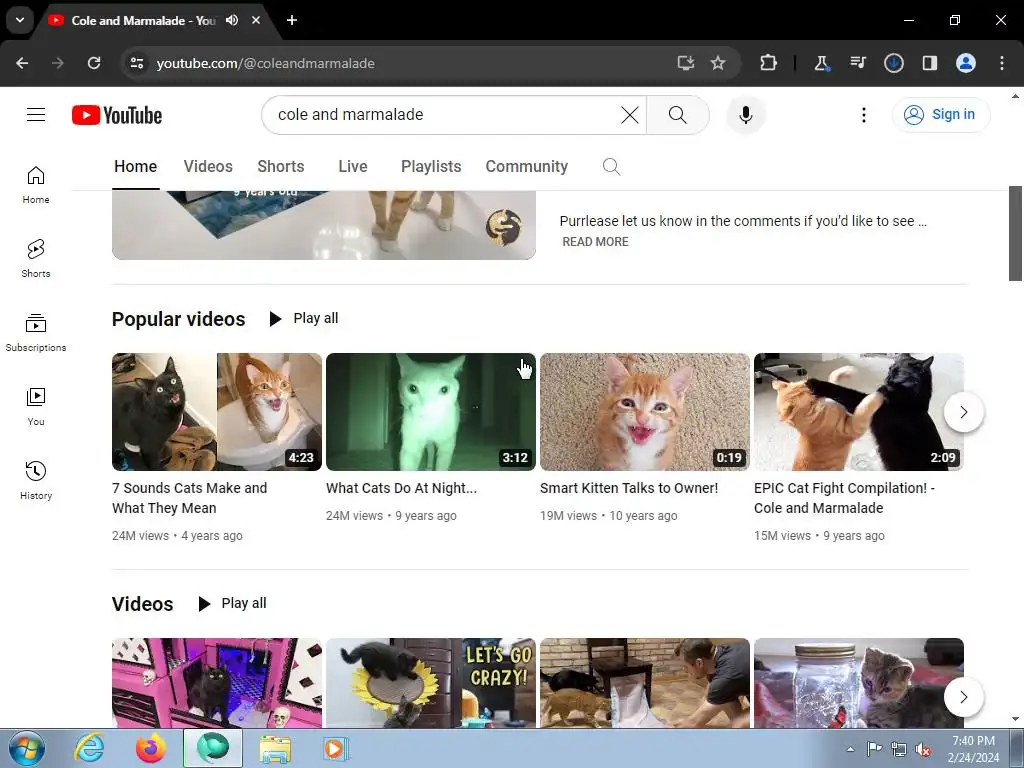Screen dimensions: 1024x768
Task: Launch Firefox from the taskbar
Action: click(151, 748)
